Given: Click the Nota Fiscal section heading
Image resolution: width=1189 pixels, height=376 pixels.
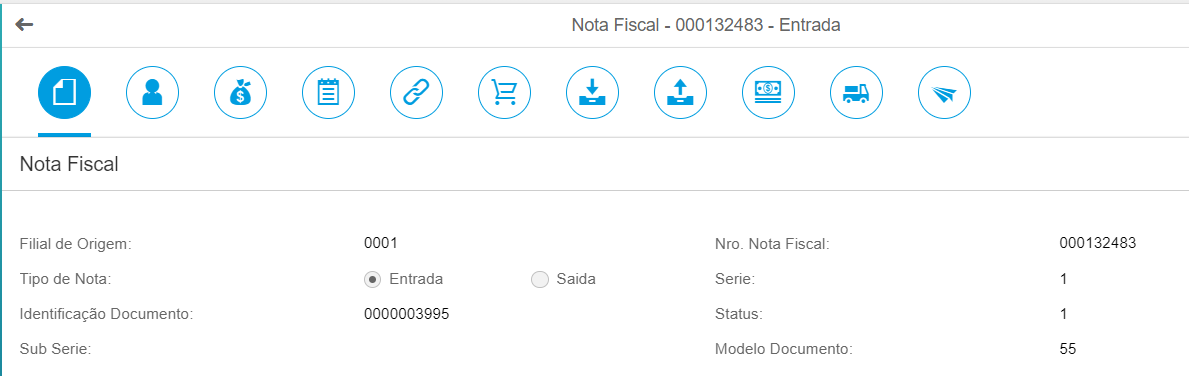Looking at the screenshot, I should pyautogui.click(x=69, y=164).
